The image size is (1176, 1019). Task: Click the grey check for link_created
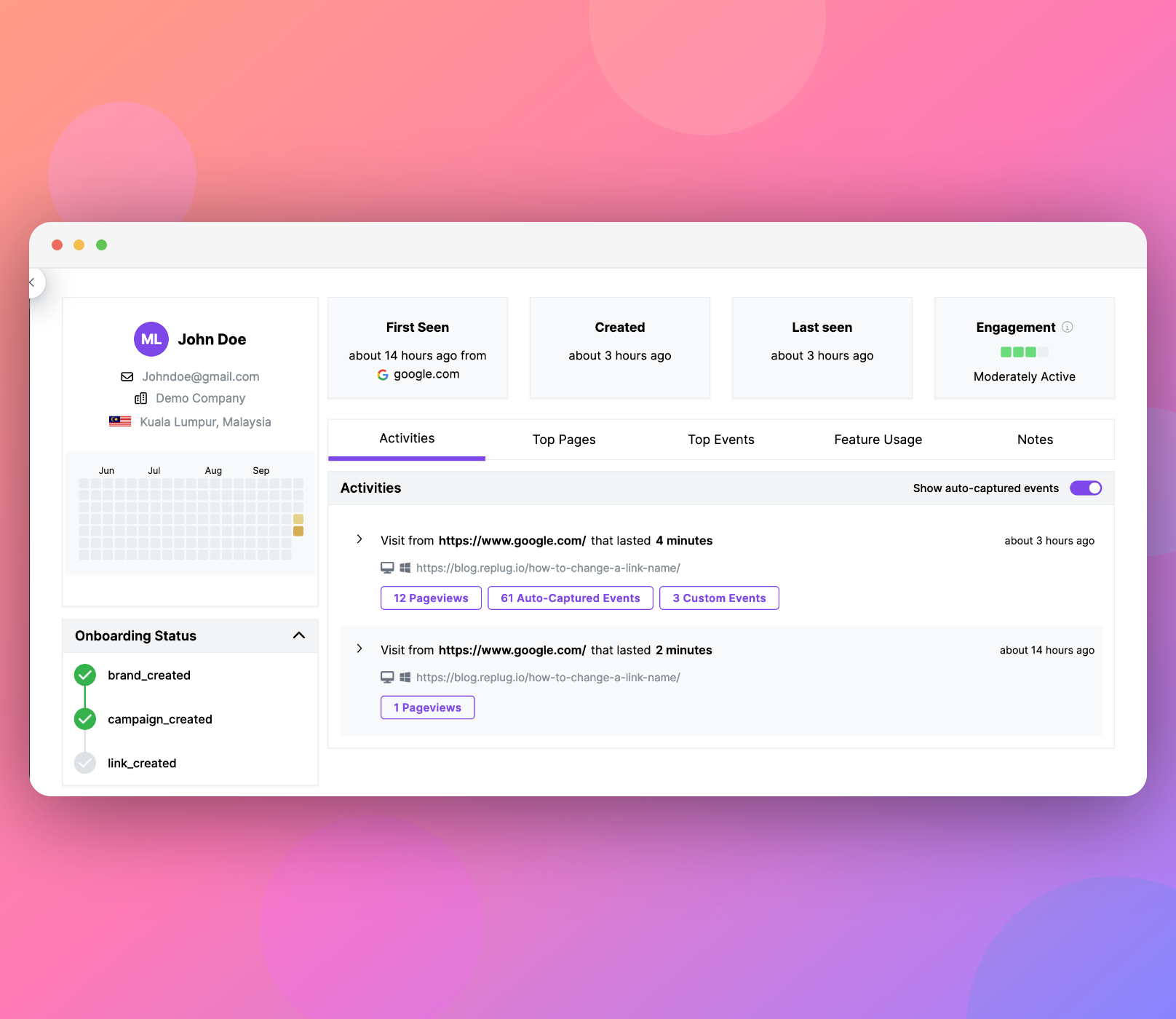click(85, 763)
